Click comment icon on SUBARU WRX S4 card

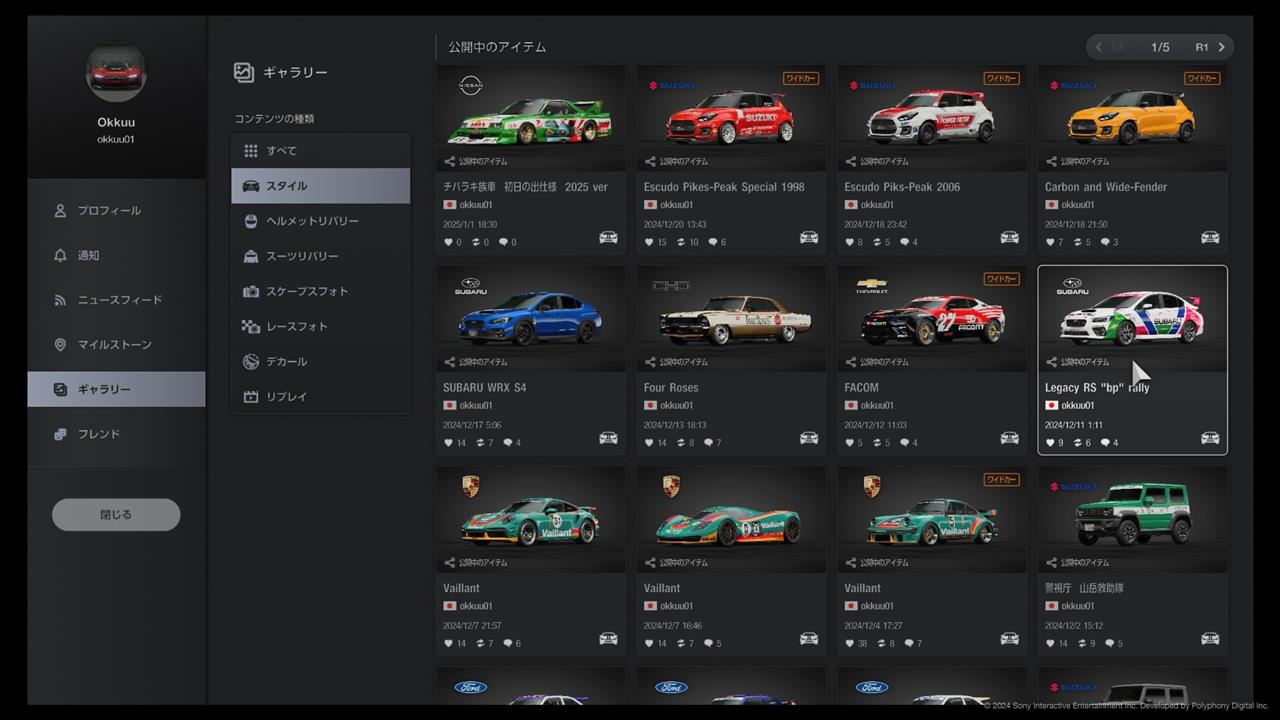506,443
